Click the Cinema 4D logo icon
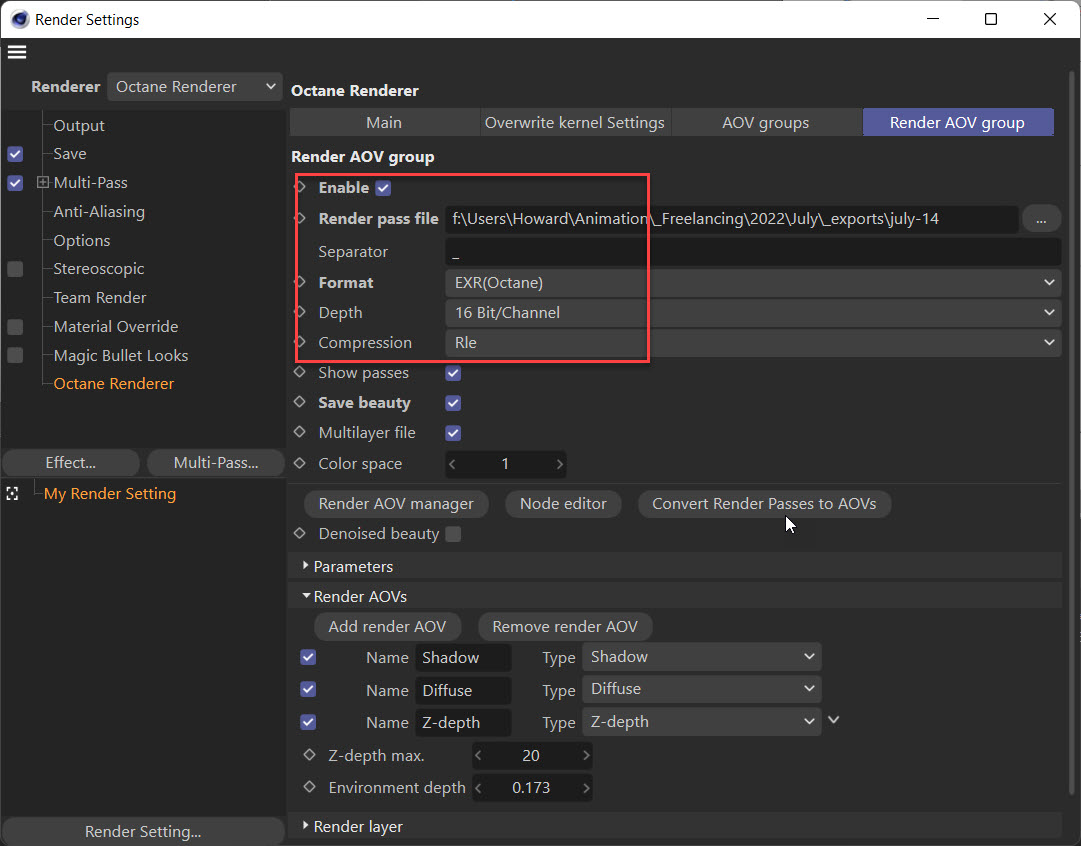This screenshot has height=846, width=1081. coord(19,19)
